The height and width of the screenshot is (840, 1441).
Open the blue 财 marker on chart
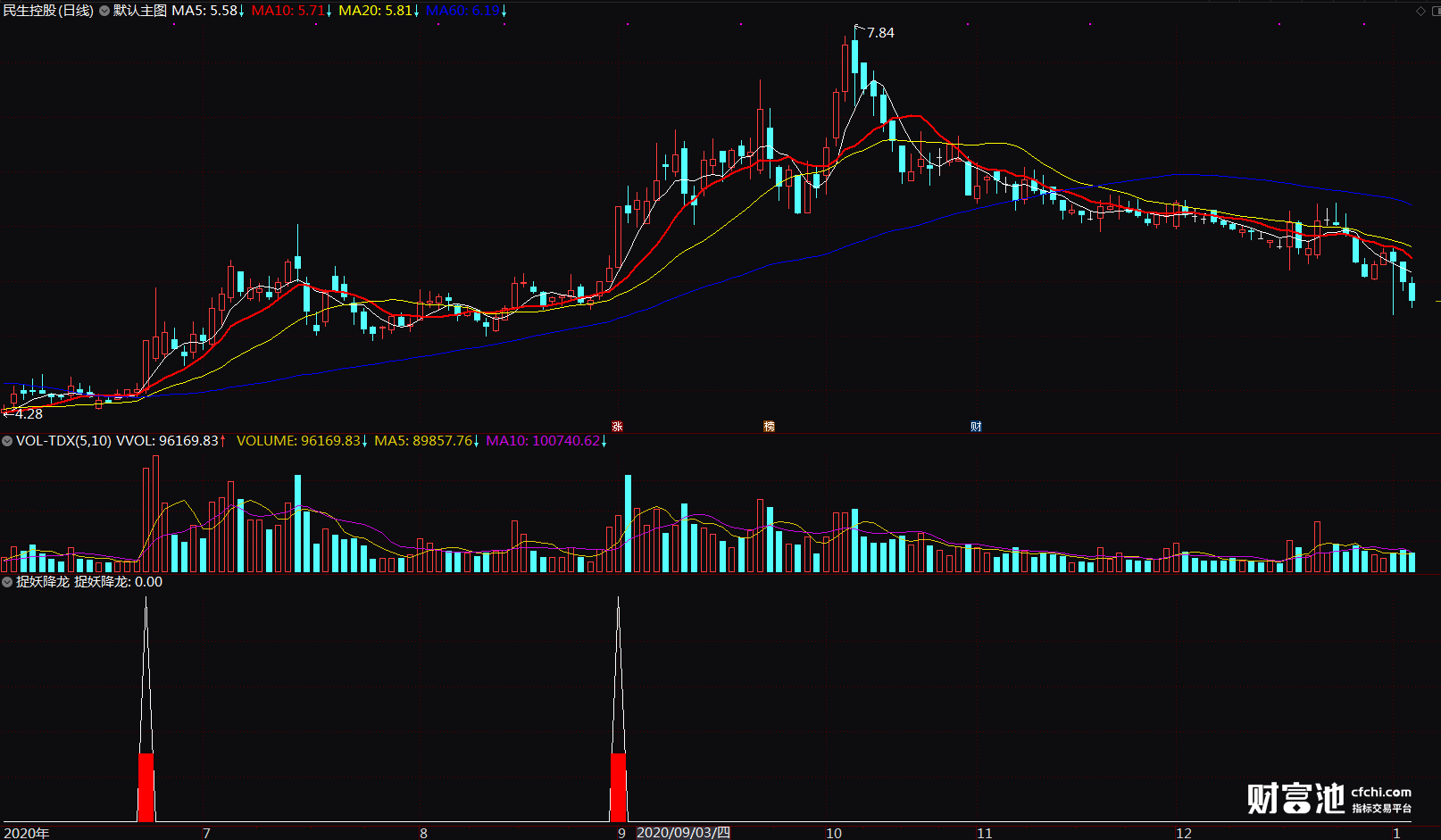click(976, 427)
